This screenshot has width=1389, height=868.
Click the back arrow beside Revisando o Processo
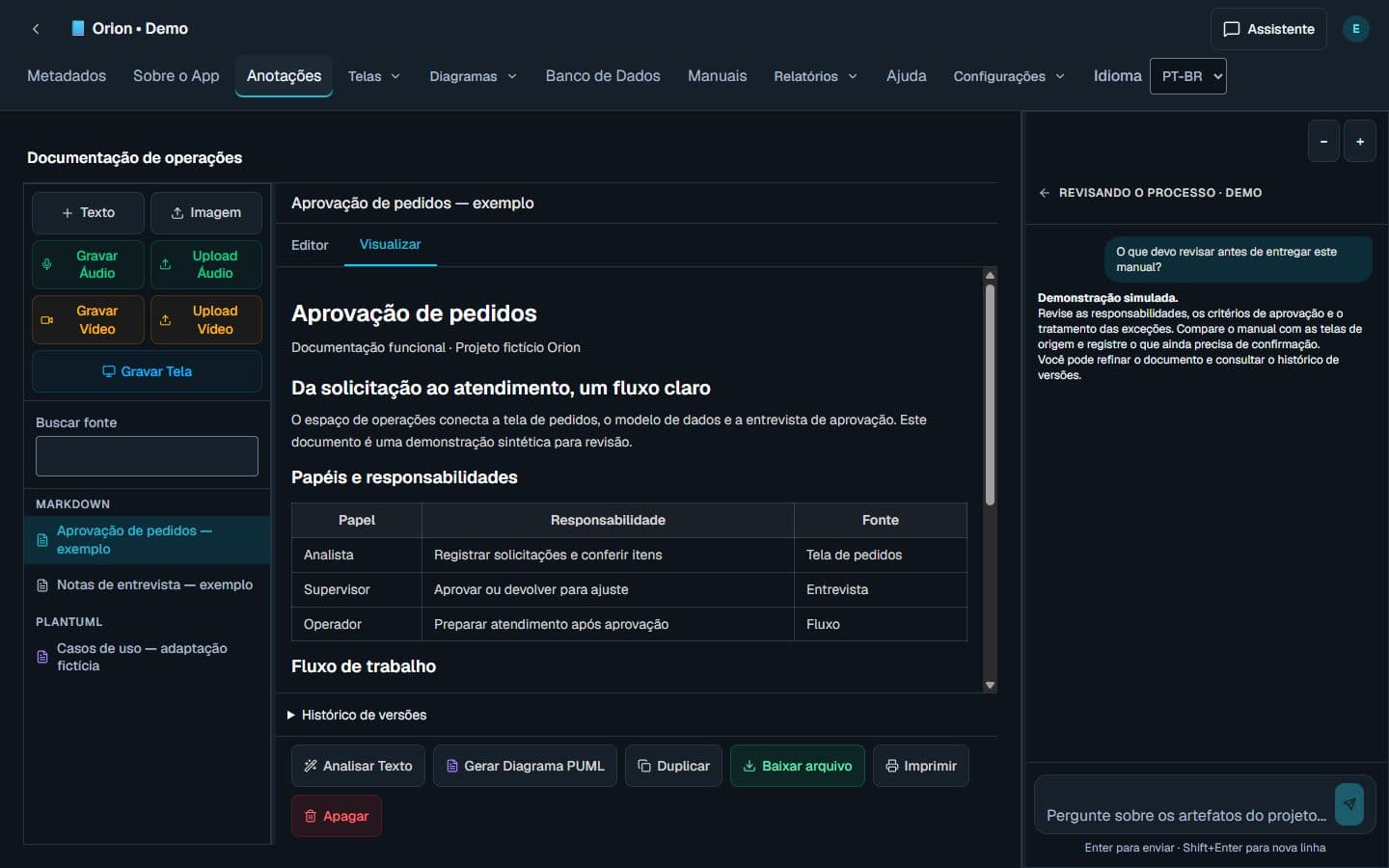pos(1045,193)
